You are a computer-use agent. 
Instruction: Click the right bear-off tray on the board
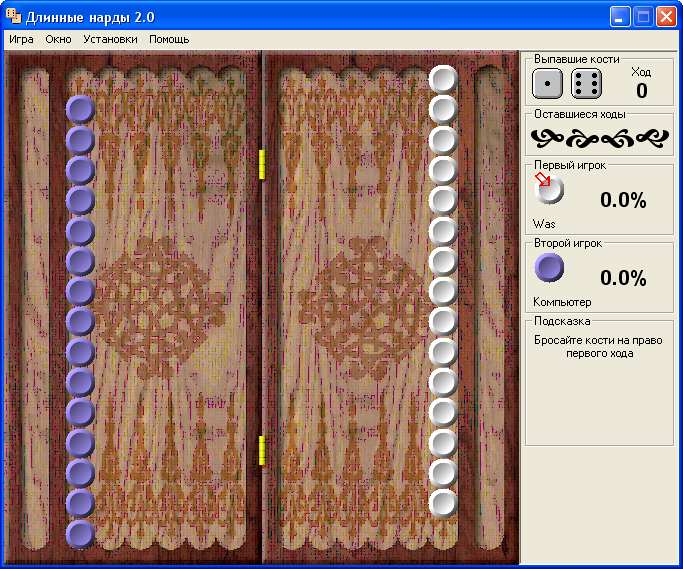[x=489, y=307]
